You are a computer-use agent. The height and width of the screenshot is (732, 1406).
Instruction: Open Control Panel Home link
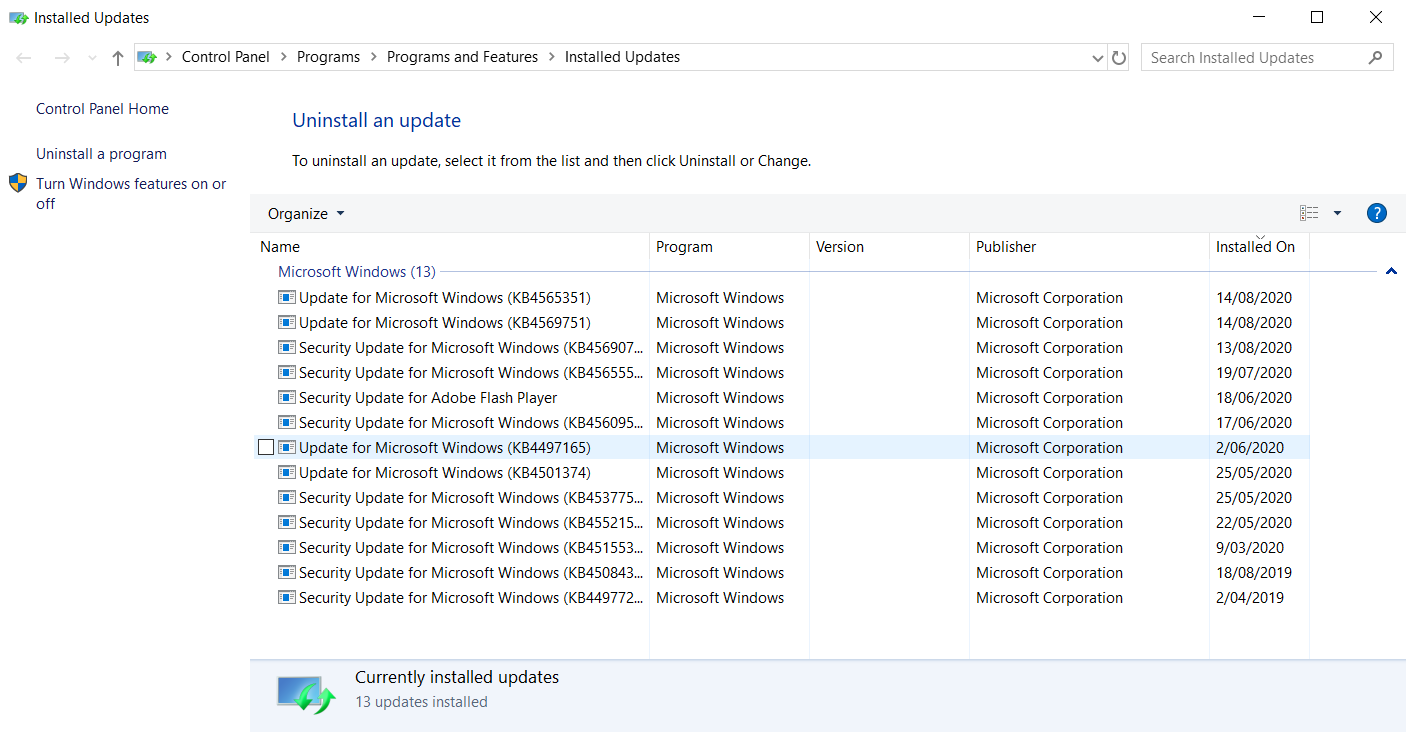[x=102, y=109]
